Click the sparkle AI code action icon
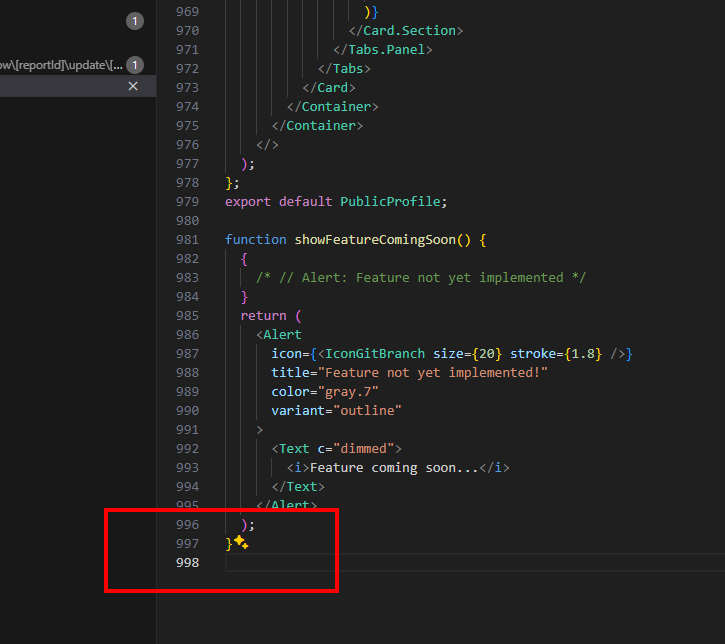725x644 pixels. click(241, 542)
